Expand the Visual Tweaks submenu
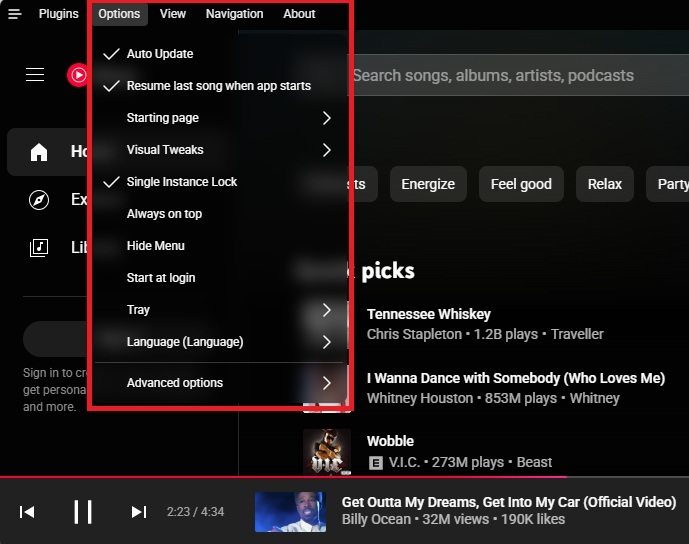Screen dimensions: 689x544 pos(219,150)
